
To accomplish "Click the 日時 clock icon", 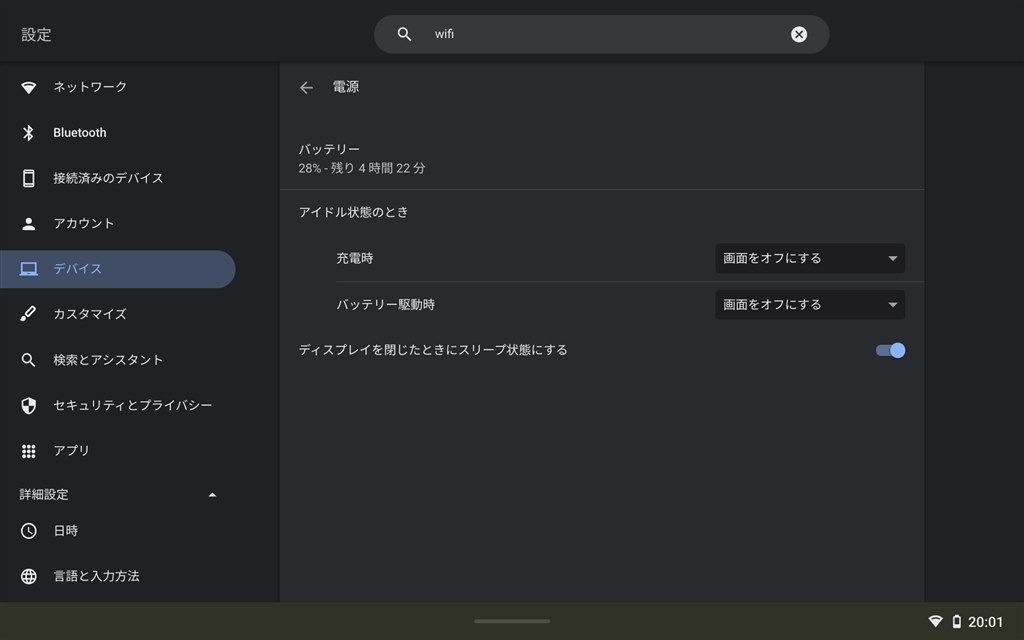I will click(28, 531).
